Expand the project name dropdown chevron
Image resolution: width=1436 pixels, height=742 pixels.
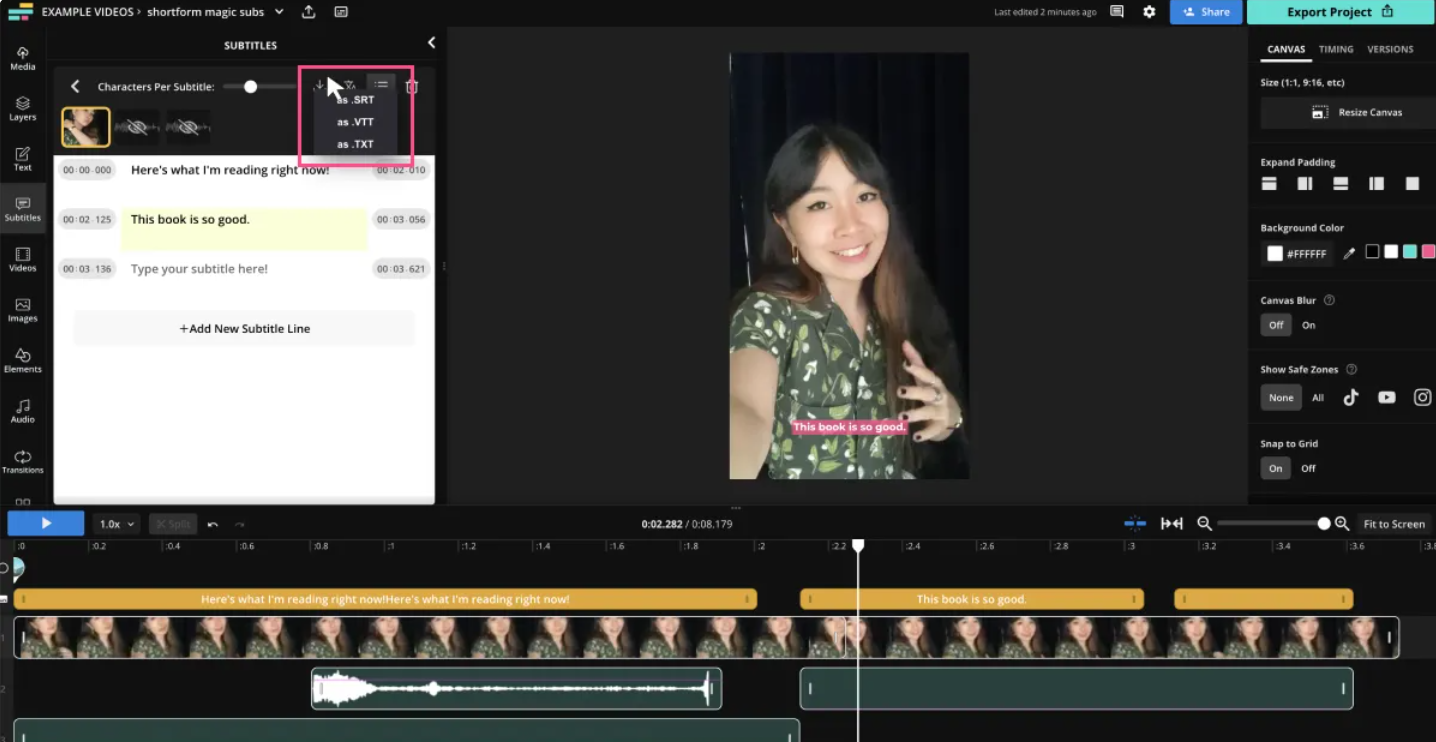point(279,12)
